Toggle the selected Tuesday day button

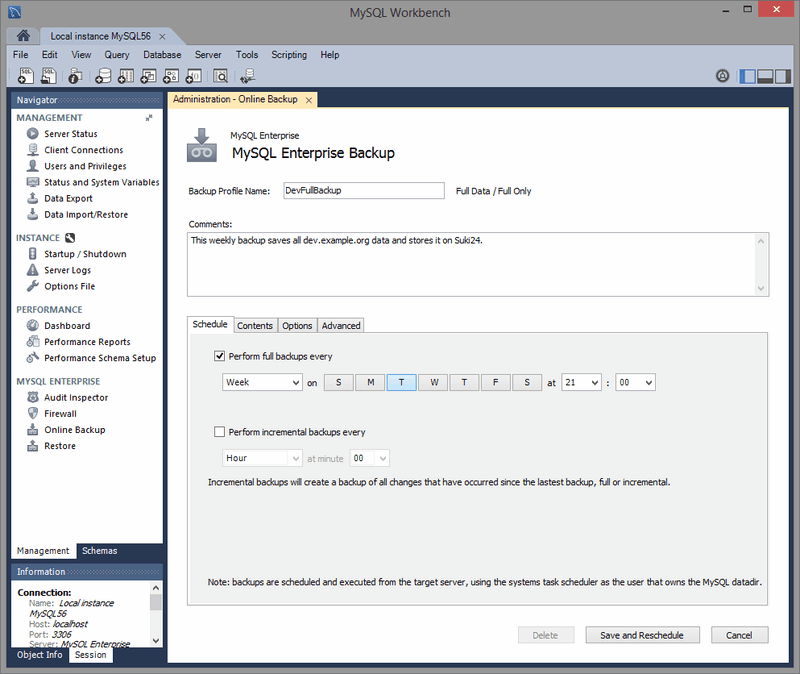point(402,382)
